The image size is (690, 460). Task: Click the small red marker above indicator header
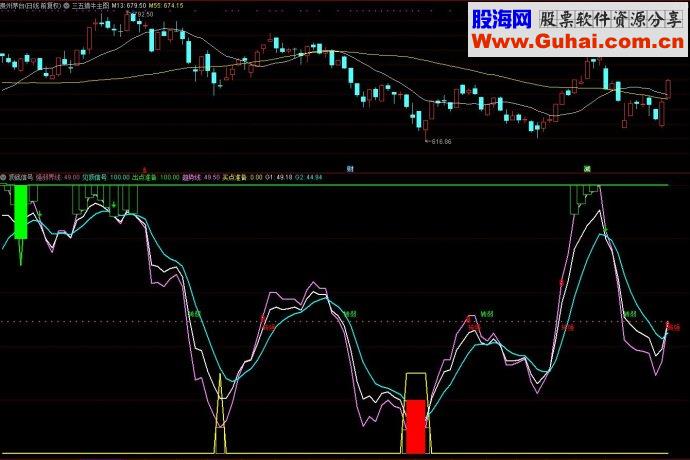click(x=145, y=169)
